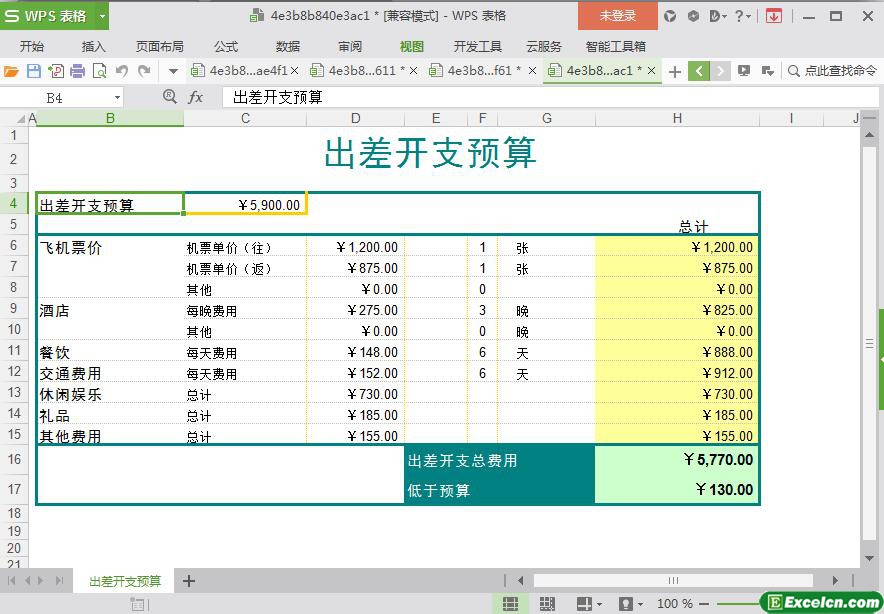Toggle the green previous-tab arrow button
The width and height of the screenshot is (884, 614).
(x=699, y=71)
